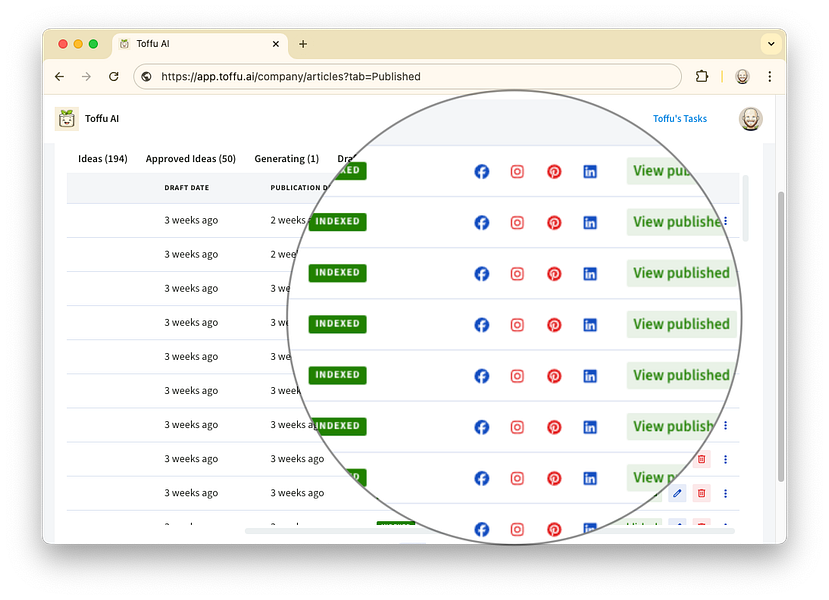Reload the Toffu AI page
This screenshot has height=600, width=829.
point(114,77)
